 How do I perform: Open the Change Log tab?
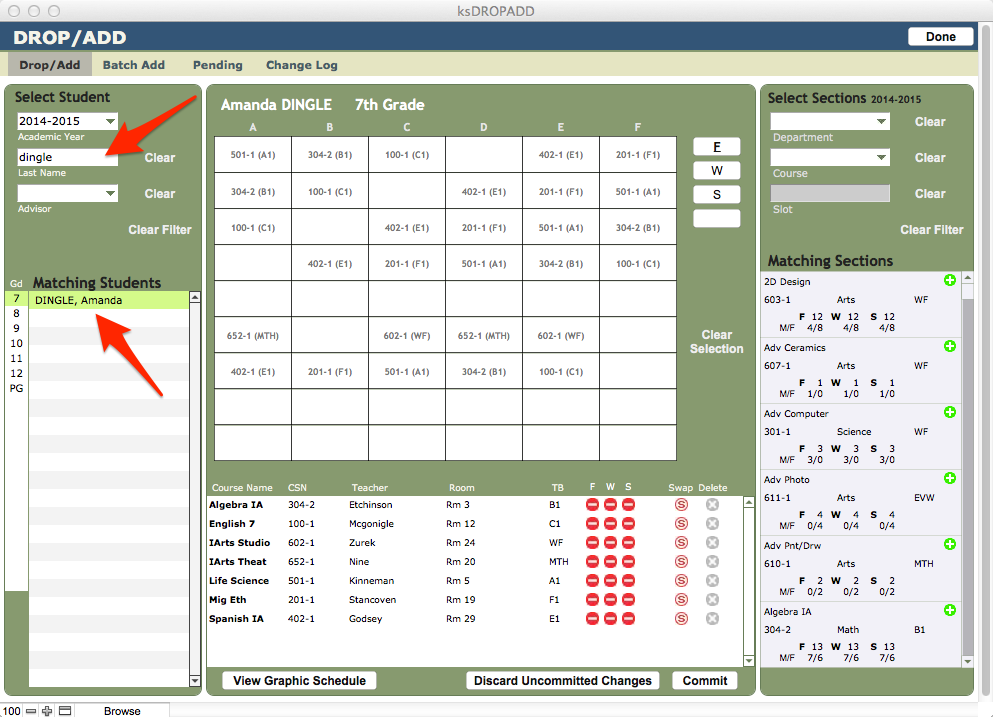(301, 65)
